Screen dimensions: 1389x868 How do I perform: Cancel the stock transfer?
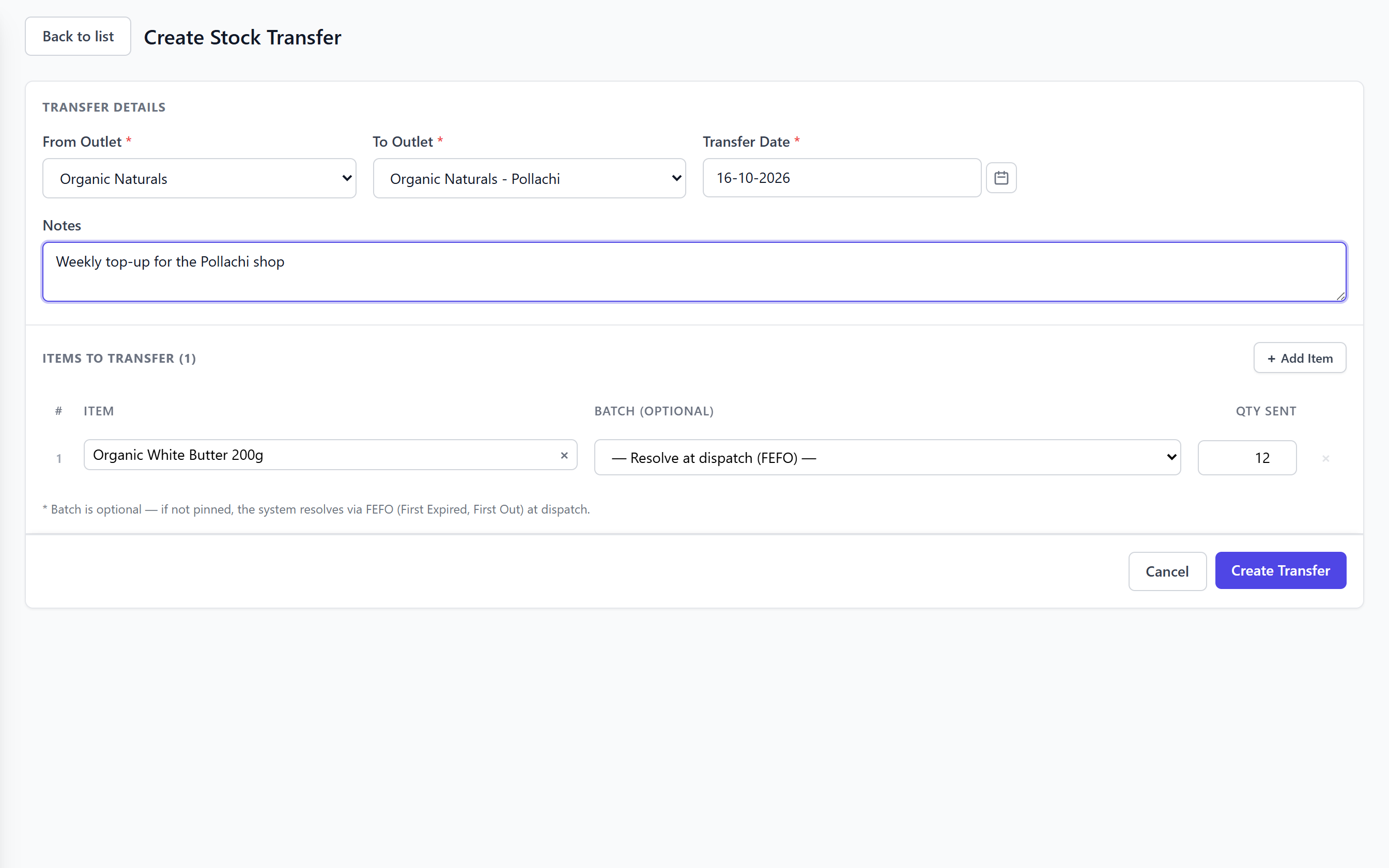click(x=1167, y=571)
